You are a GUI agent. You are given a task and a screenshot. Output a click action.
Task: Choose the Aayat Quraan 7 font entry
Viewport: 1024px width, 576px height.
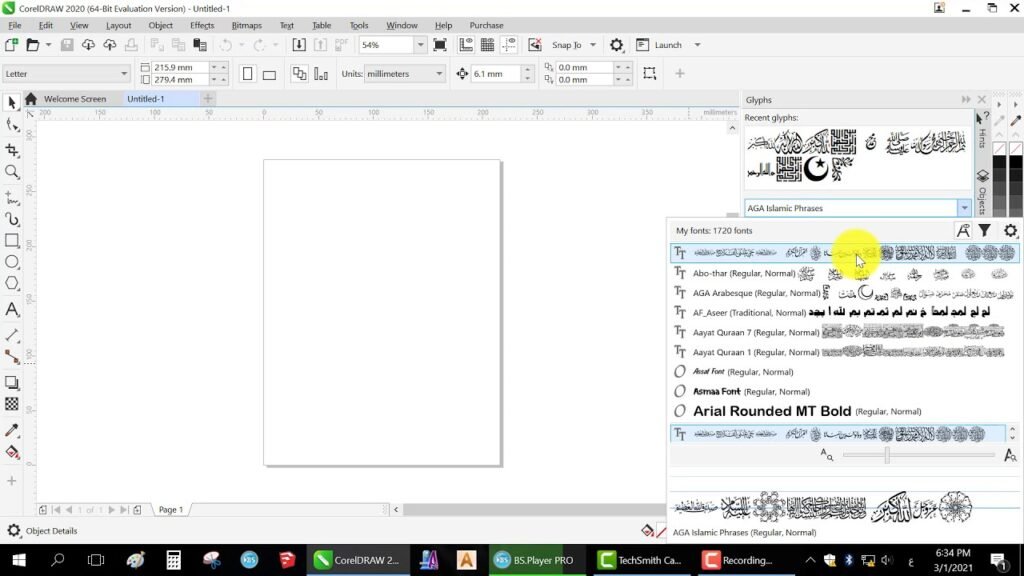coord(844,332)
